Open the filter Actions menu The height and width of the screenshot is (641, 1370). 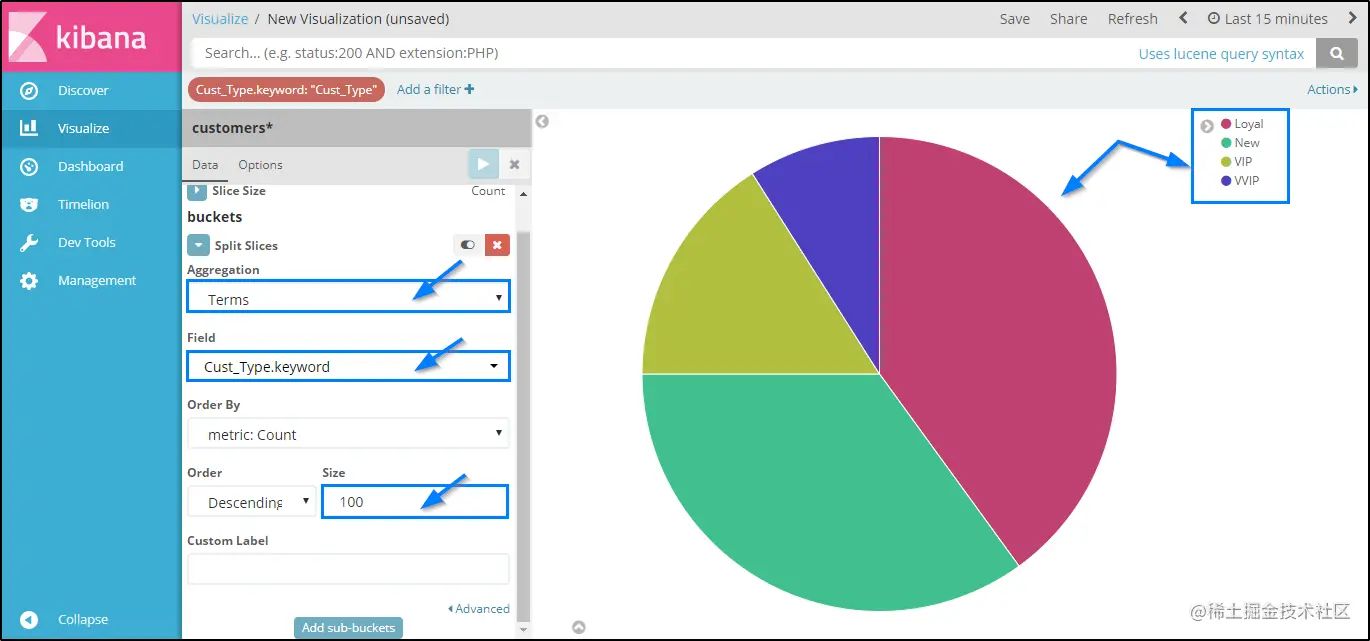[1333, 89]
